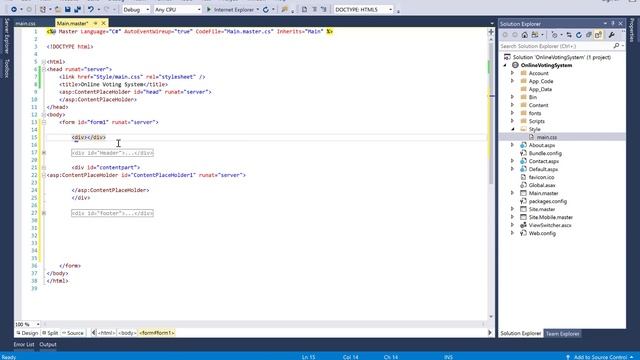Select Web.config in Solution Explorer
The height and width of the screenshot is (360, 640).
point(542,233)
